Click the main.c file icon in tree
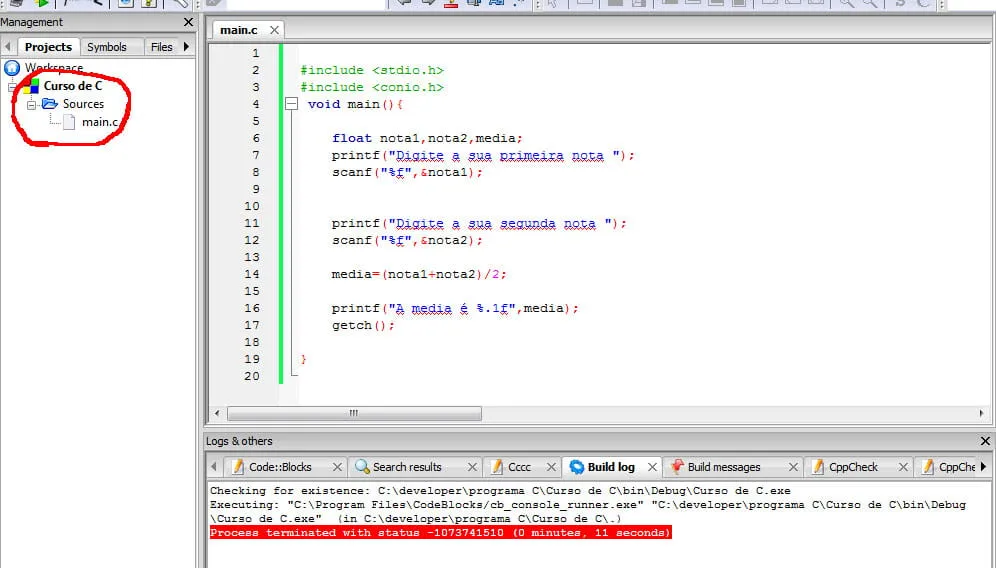 69,122
